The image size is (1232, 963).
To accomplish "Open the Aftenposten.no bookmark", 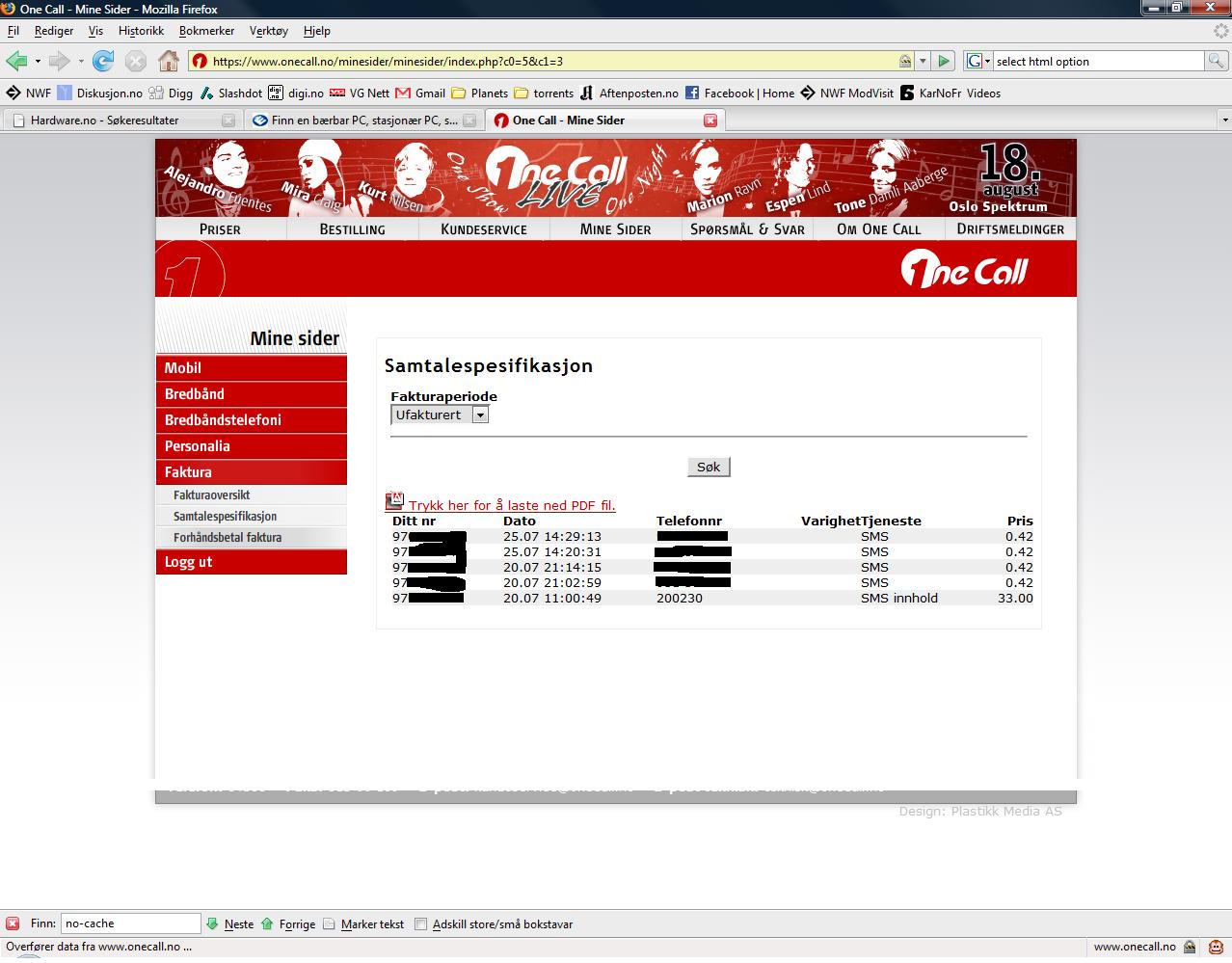I will [x=629, y=94].
